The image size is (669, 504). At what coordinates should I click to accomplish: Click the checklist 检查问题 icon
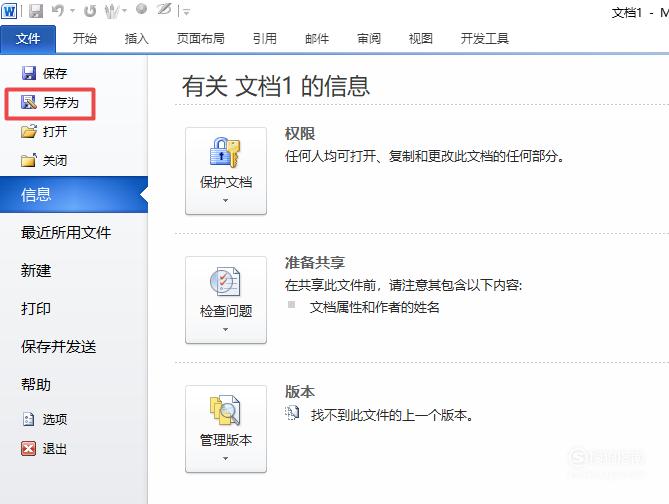[x=225, y=282]
